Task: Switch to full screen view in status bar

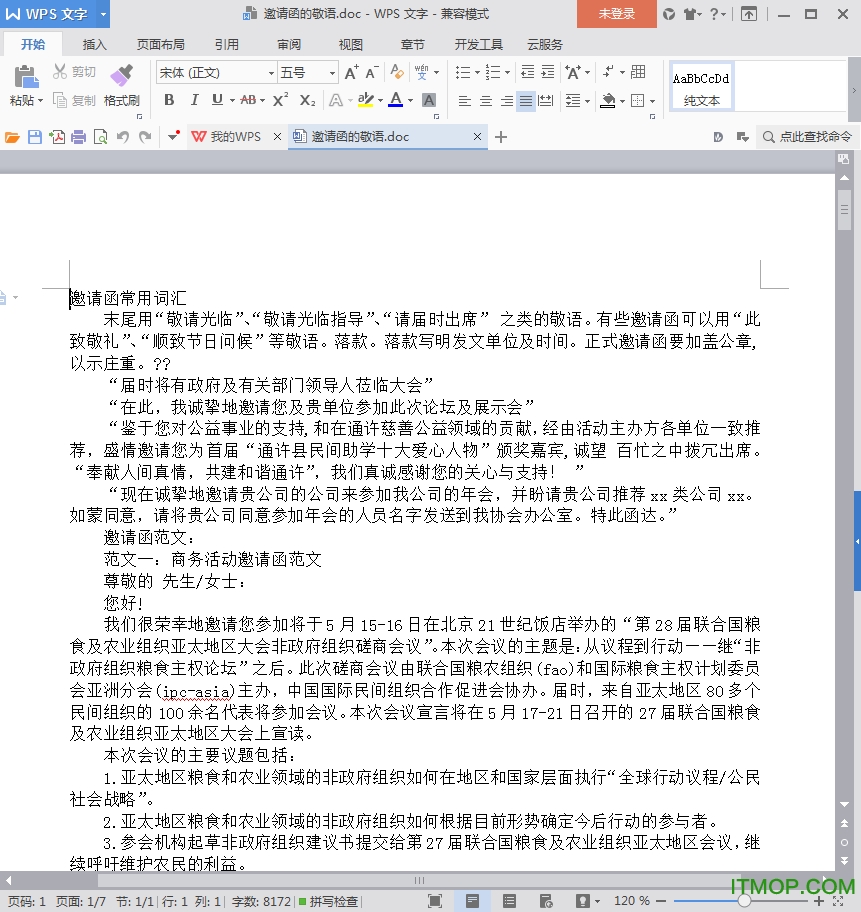Action: coord(435,901)
